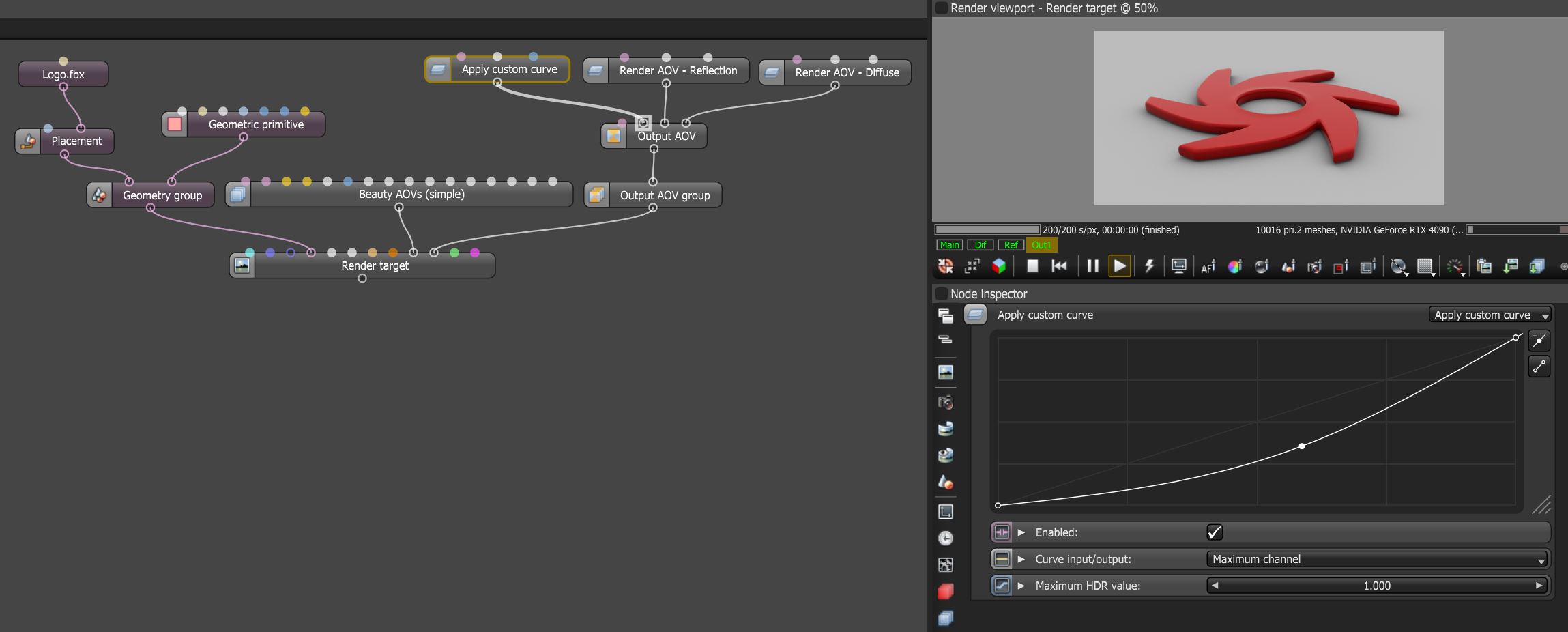Screen dimensions: 1568x632
Task: Select the object picker tool
Action: coord(1288,266)
